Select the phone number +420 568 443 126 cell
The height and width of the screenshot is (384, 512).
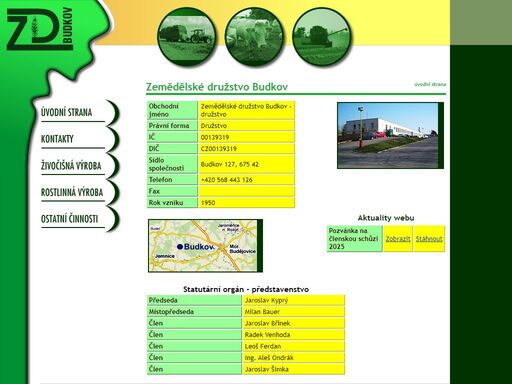pyautogui.click(x=246, y=180)
